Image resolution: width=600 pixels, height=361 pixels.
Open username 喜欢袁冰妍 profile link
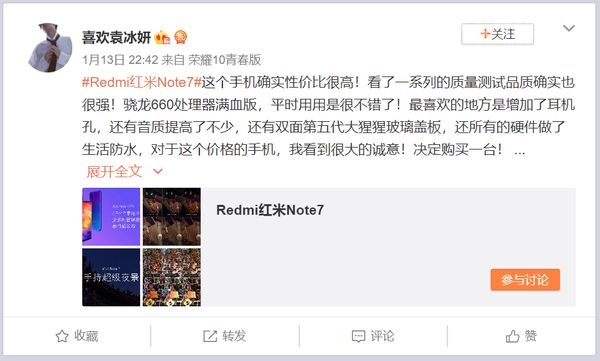(116, 38)
